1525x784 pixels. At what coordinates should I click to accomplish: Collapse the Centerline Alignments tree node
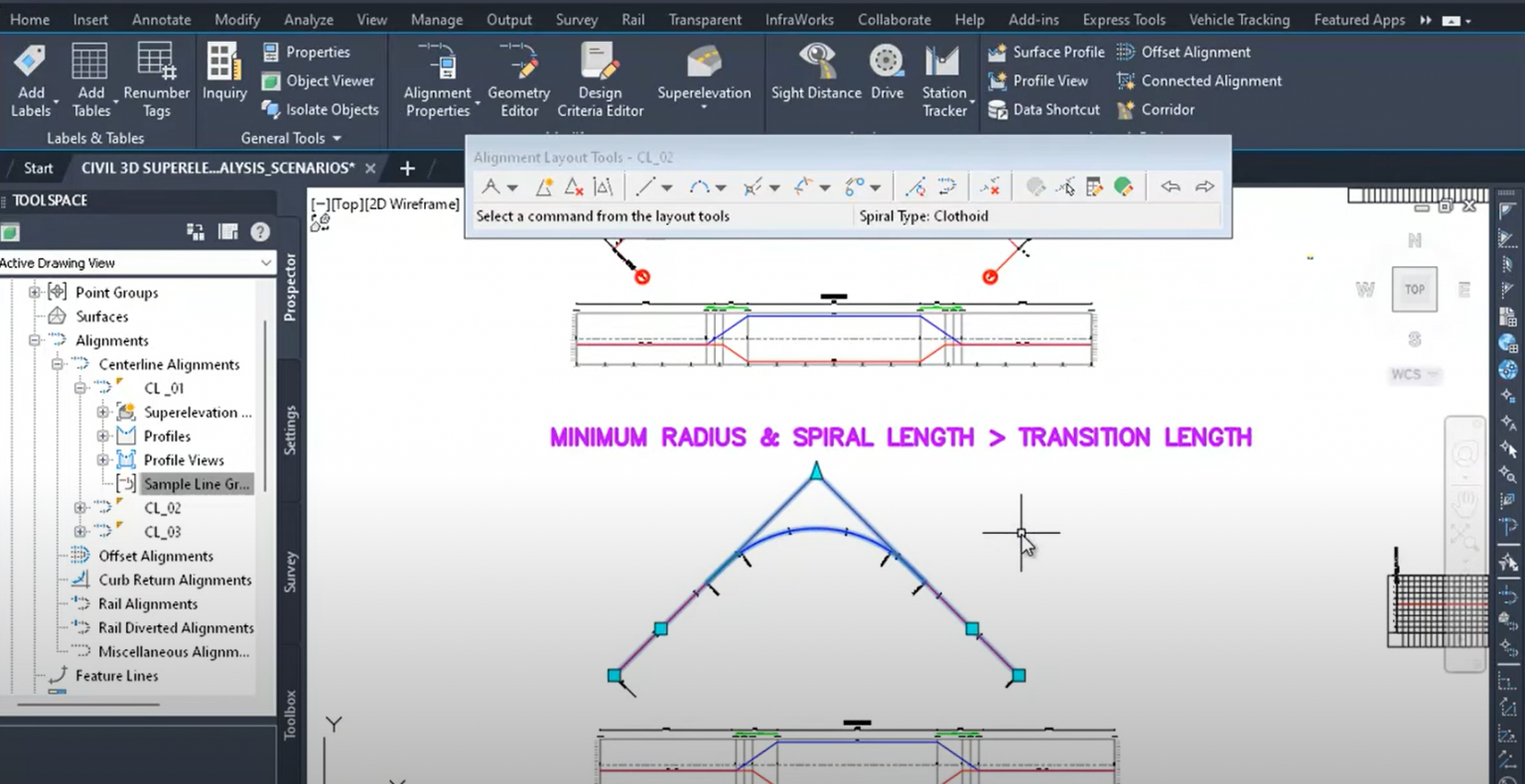[58, 364]
